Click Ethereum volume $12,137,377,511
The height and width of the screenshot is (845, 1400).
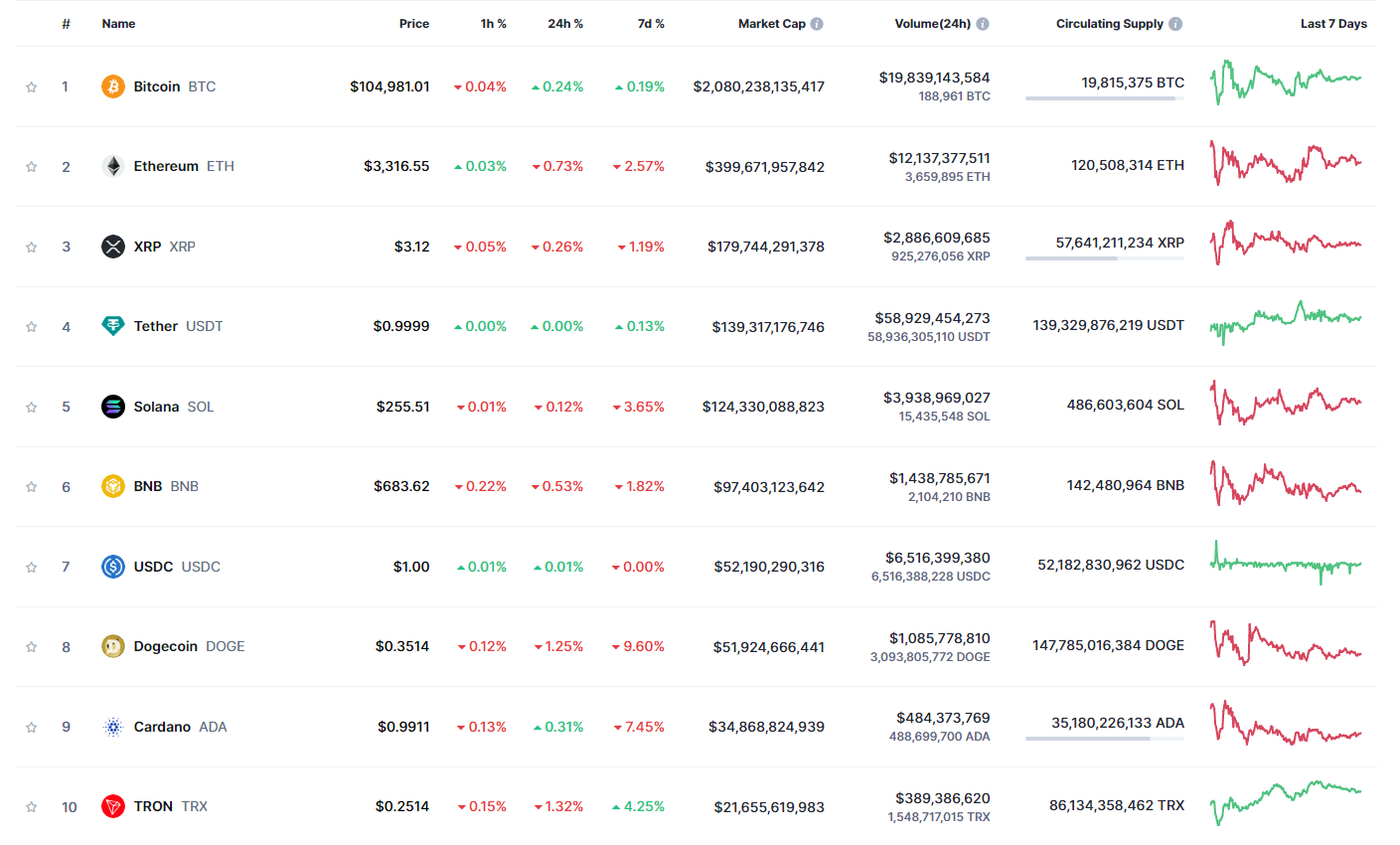pos(940,158)
